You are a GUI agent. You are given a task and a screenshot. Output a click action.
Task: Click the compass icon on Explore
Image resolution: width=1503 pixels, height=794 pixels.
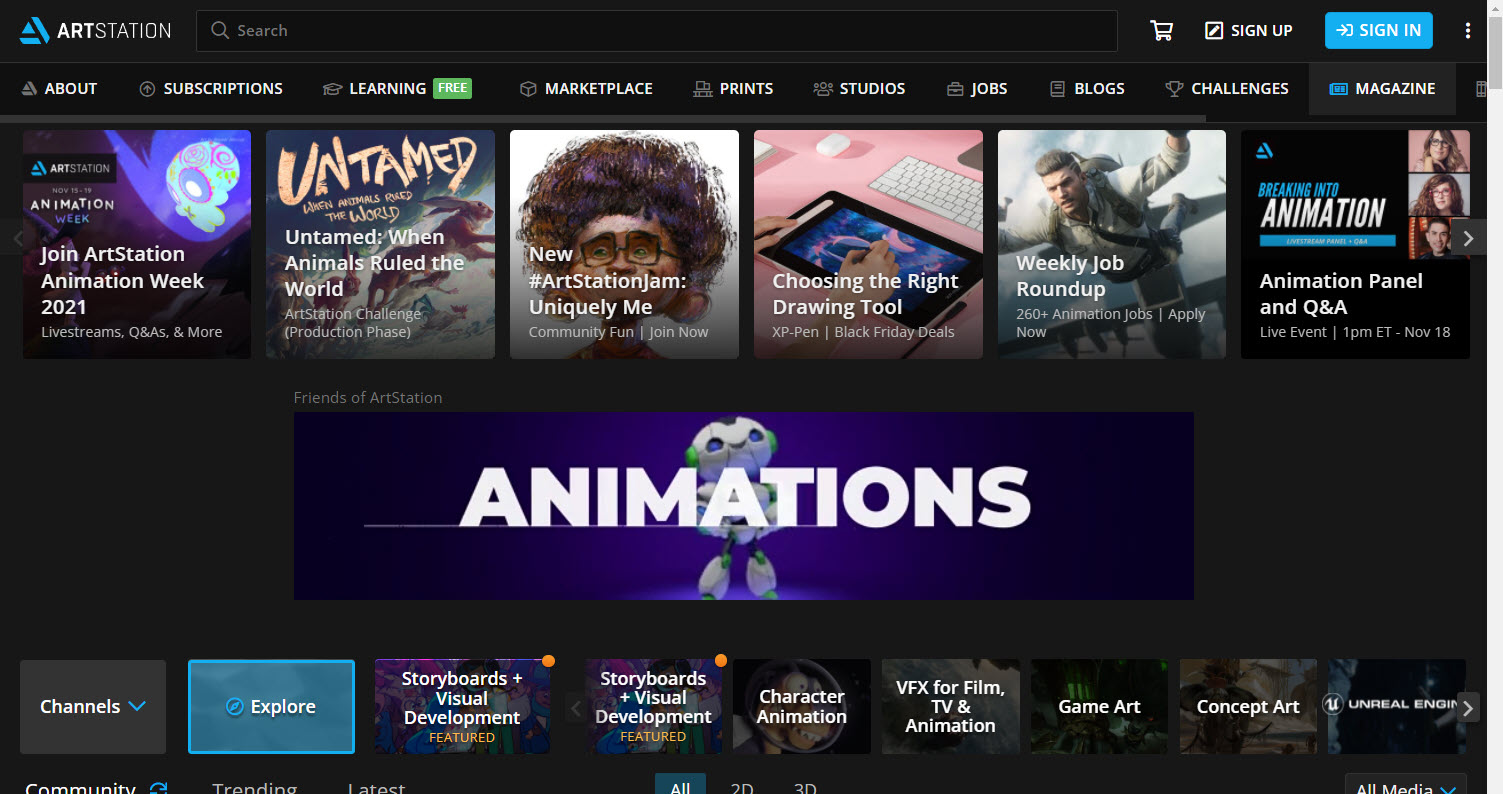pyautogui.click(x=235, y=707)
